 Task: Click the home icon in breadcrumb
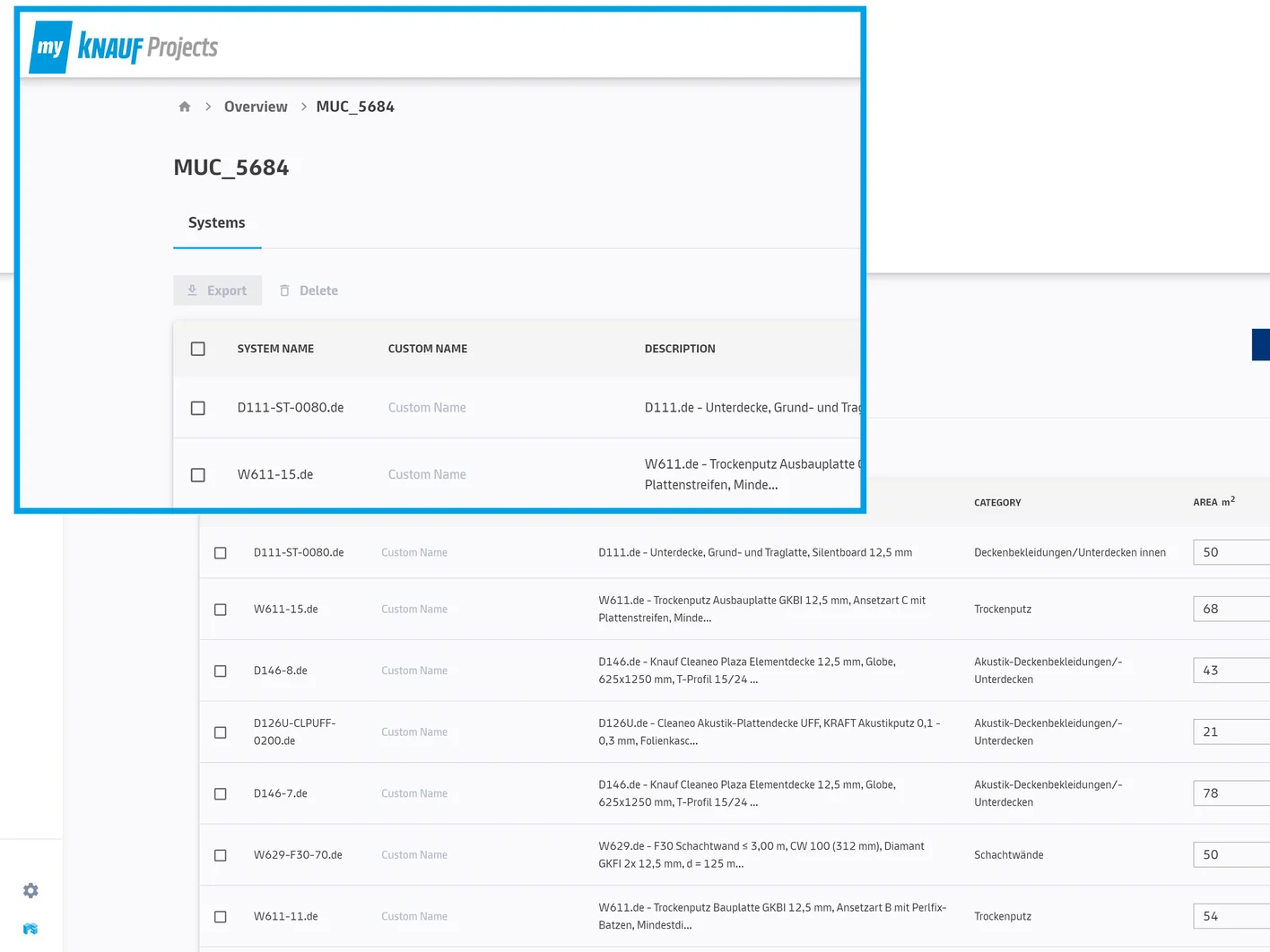pos(185,107)
